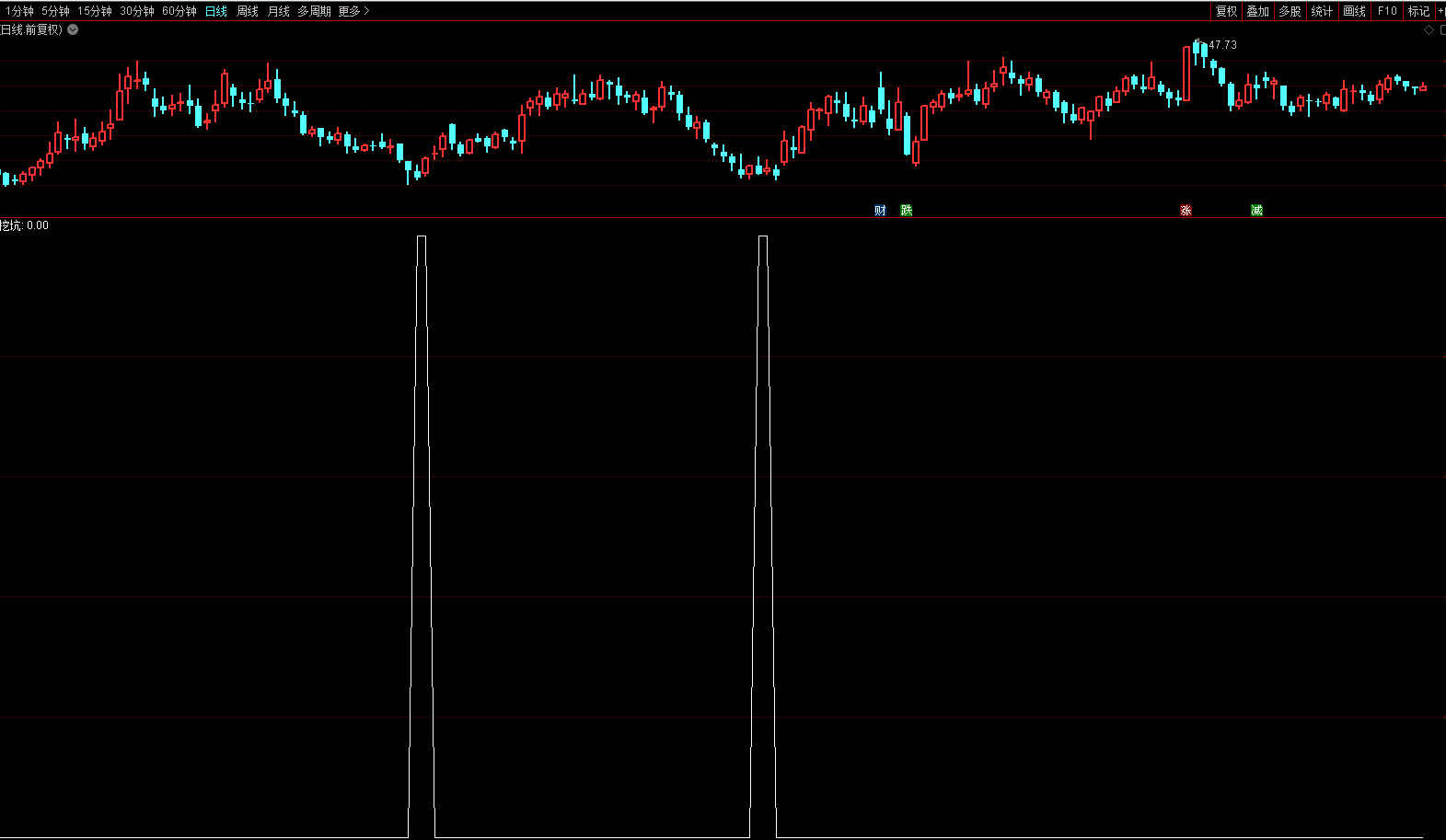Image resolution: width=1446 pixels, height=840 pixels.
Task: Click the green 减 event marker icon
Action: click(1256, 211)
